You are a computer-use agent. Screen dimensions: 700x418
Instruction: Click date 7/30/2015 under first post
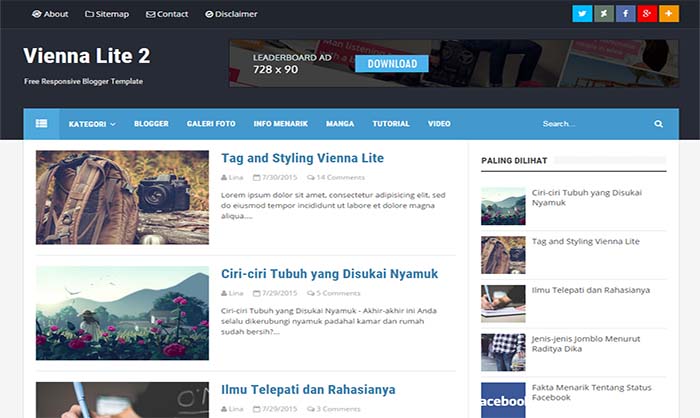pos(275,177)
